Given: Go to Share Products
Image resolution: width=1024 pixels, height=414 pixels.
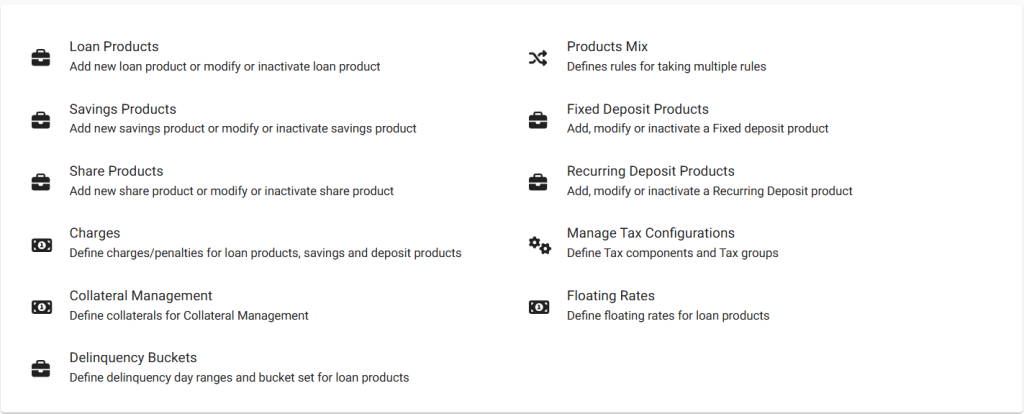Looking at the screenshot, I should pos(116,171).
